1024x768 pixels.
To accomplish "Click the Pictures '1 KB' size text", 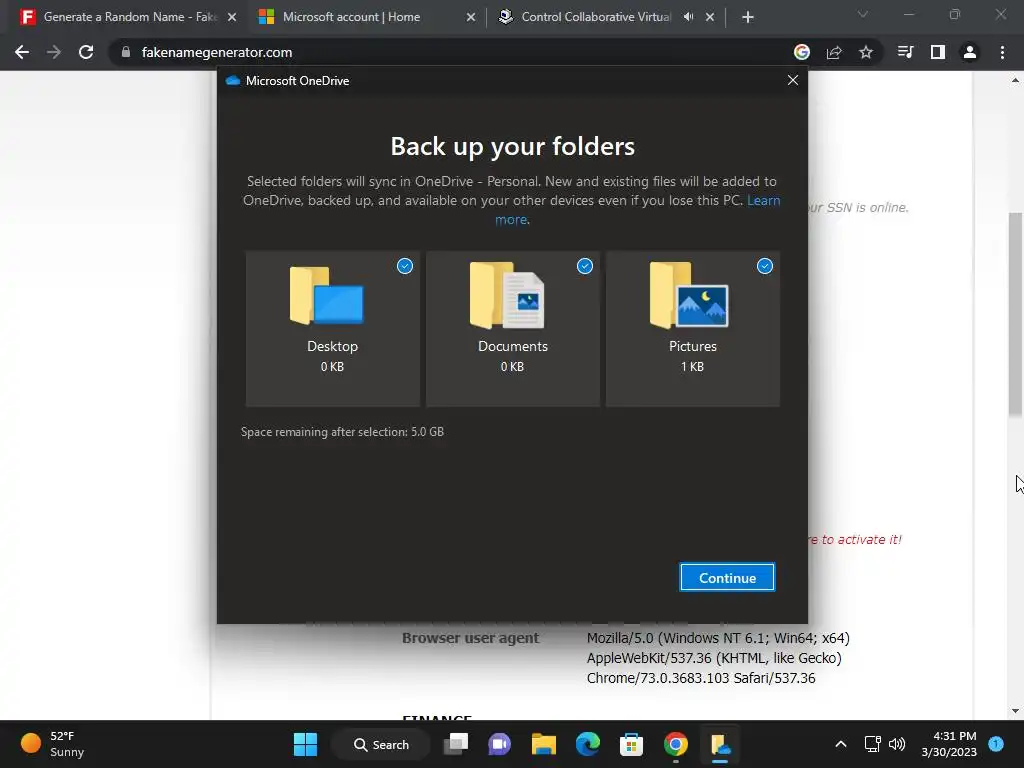I will click(x=692, y=366).
